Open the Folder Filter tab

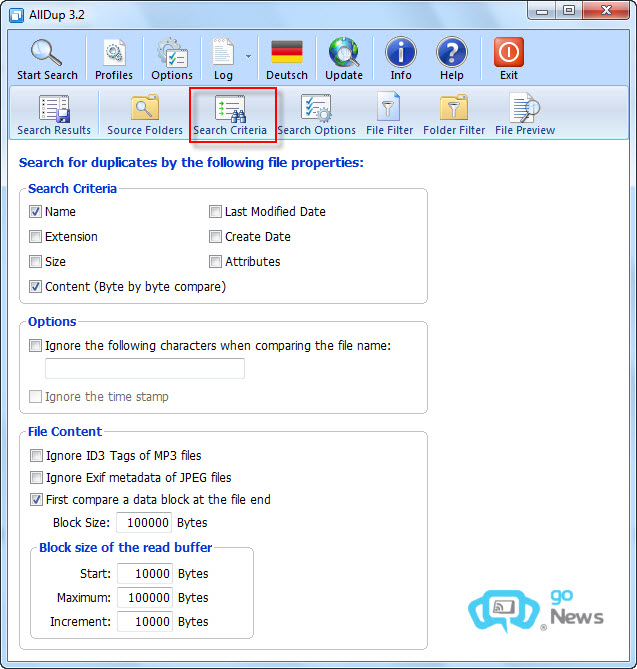(454, 115)
